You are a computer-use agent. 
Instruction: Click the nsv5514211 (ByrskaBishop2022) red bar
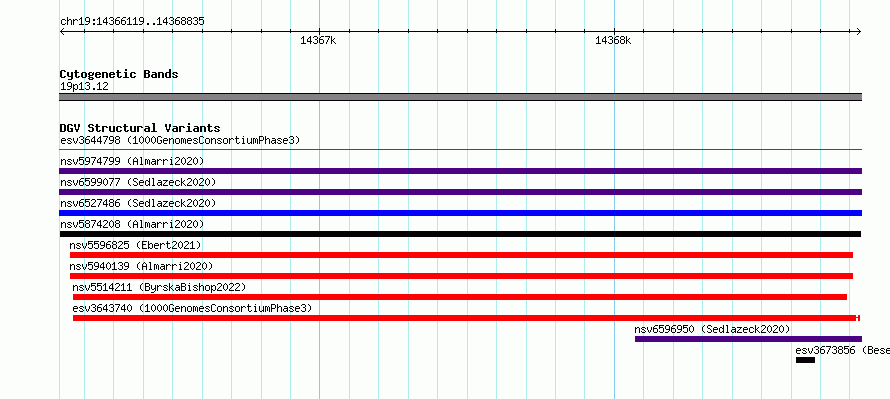tap(460, 297)
